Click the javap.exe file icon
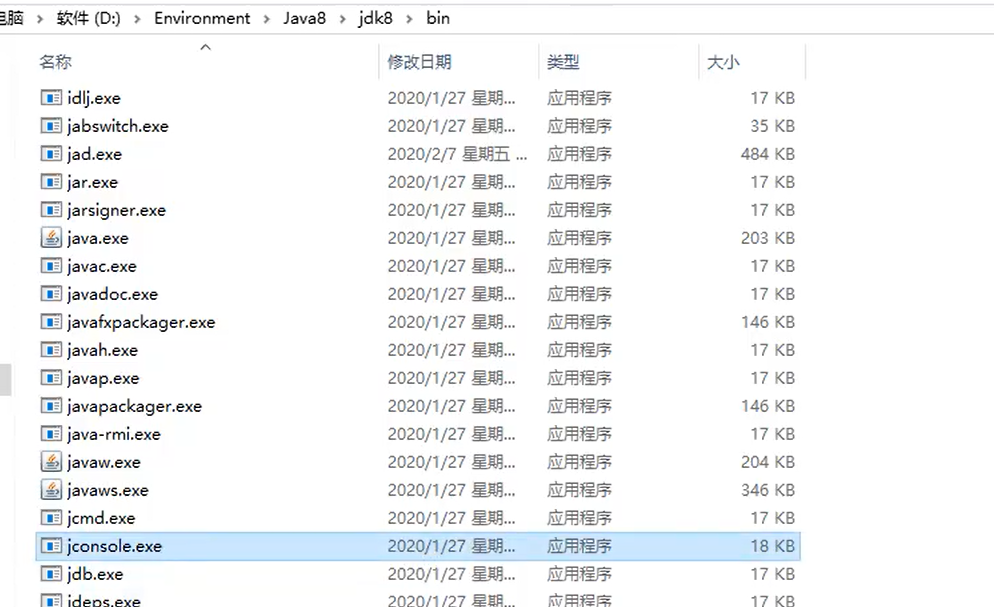 [51, 378]
